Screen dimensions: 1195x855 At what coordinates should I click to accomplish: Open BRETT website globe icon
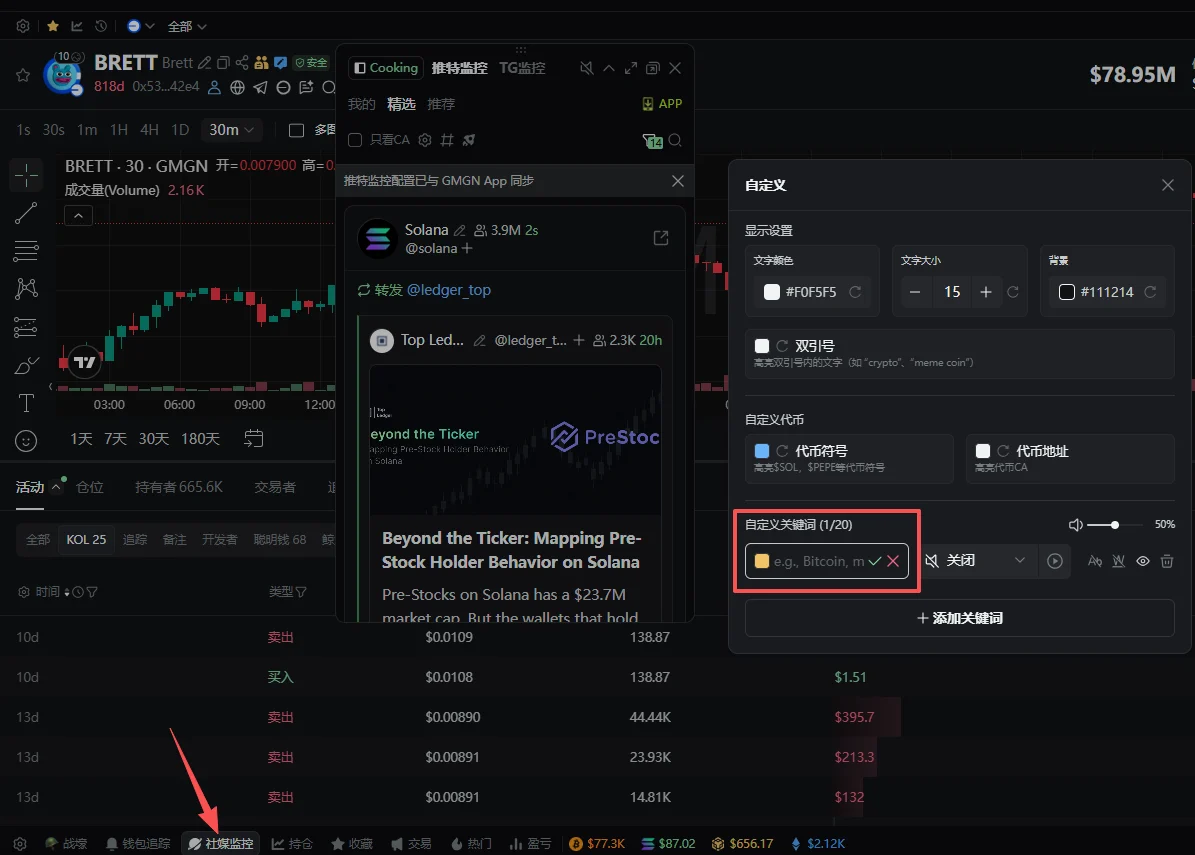(x=238, y=88)
